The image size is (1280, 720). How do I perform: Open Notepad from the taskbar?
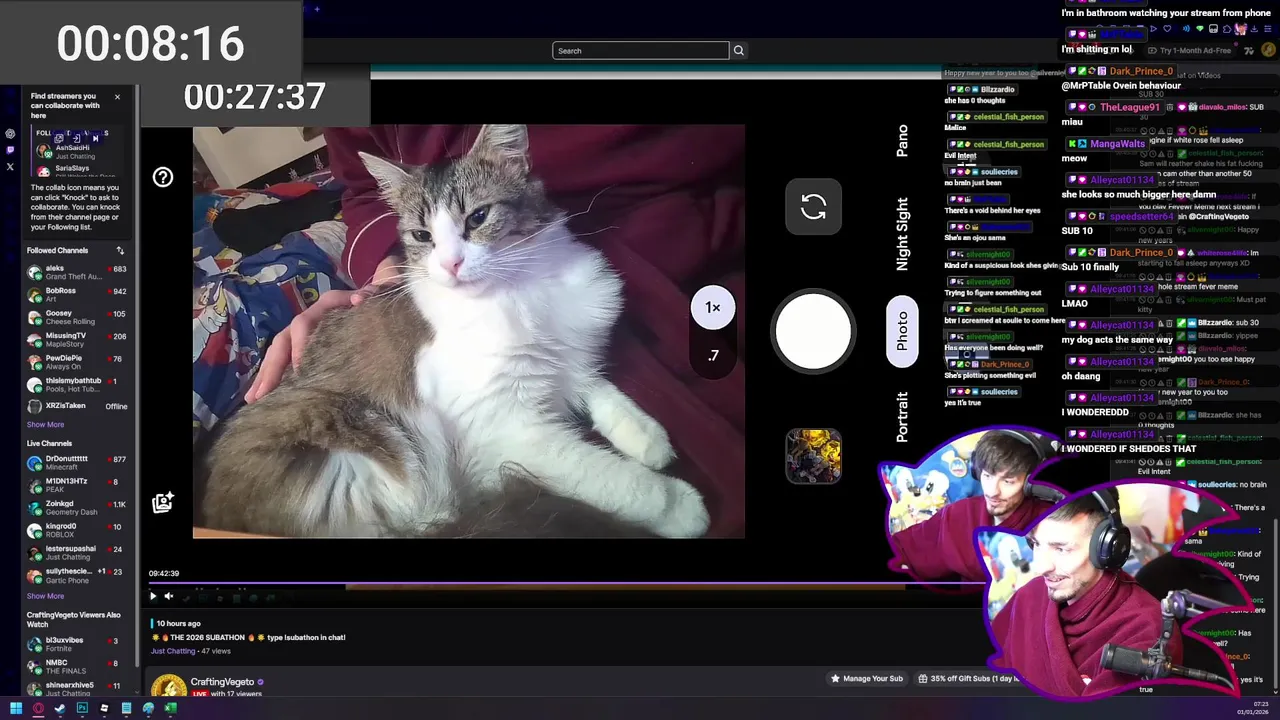tap(126, 709)
